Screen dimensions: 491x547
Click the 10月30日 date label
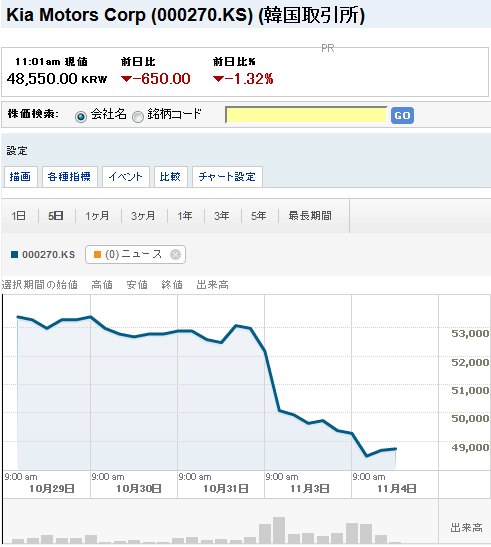tap(139, 489)
